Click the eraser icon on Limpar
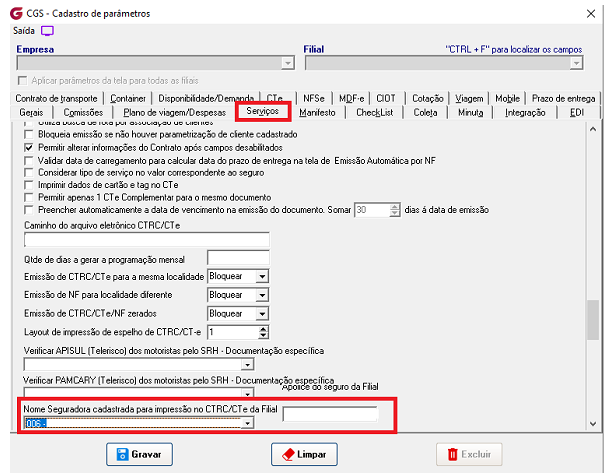The height and width of the screenshot is (473, 605). coord(288,454)
